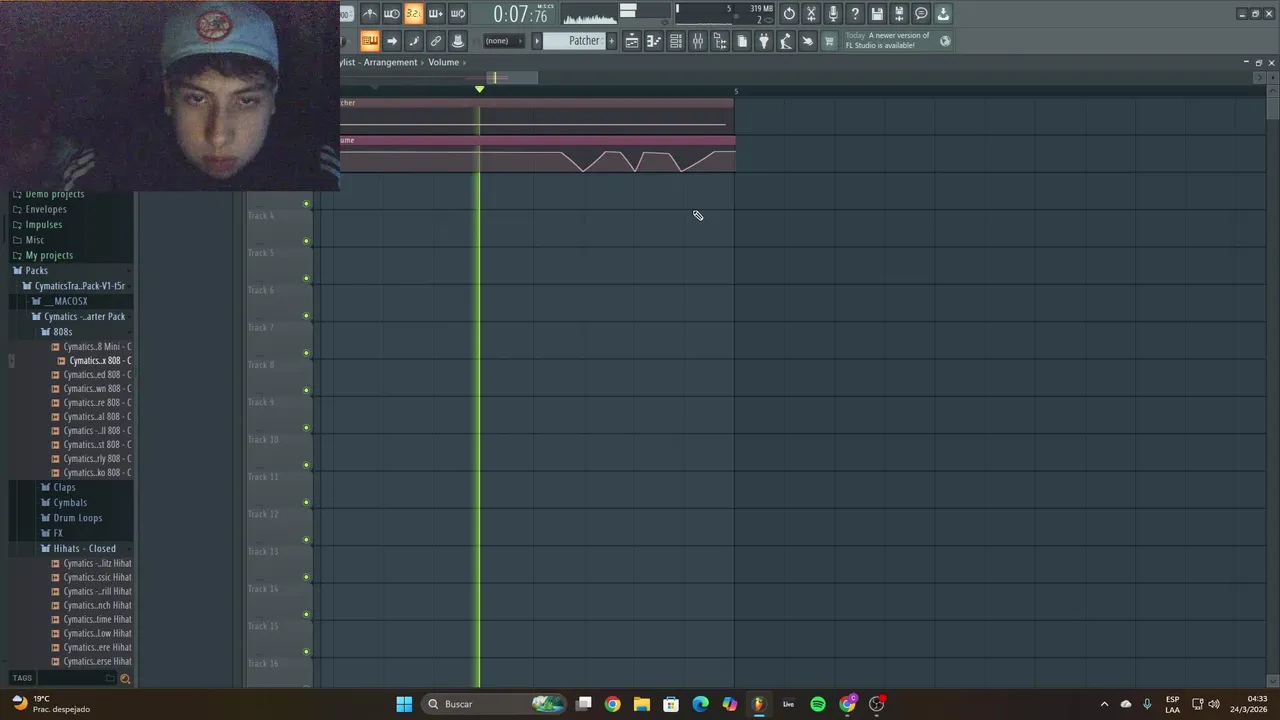The width and height of the screenshot is (1280, 720).
Task: Click the tempo tapper icon
Action: point(786,41)
